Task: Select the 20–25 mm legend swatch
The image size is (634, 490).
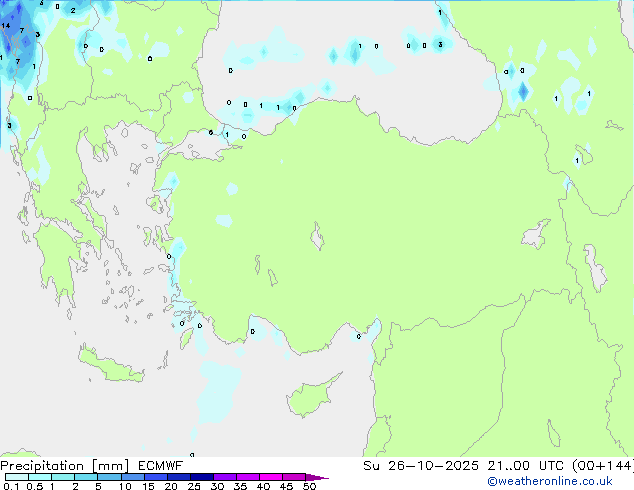Action: (178, 477)
